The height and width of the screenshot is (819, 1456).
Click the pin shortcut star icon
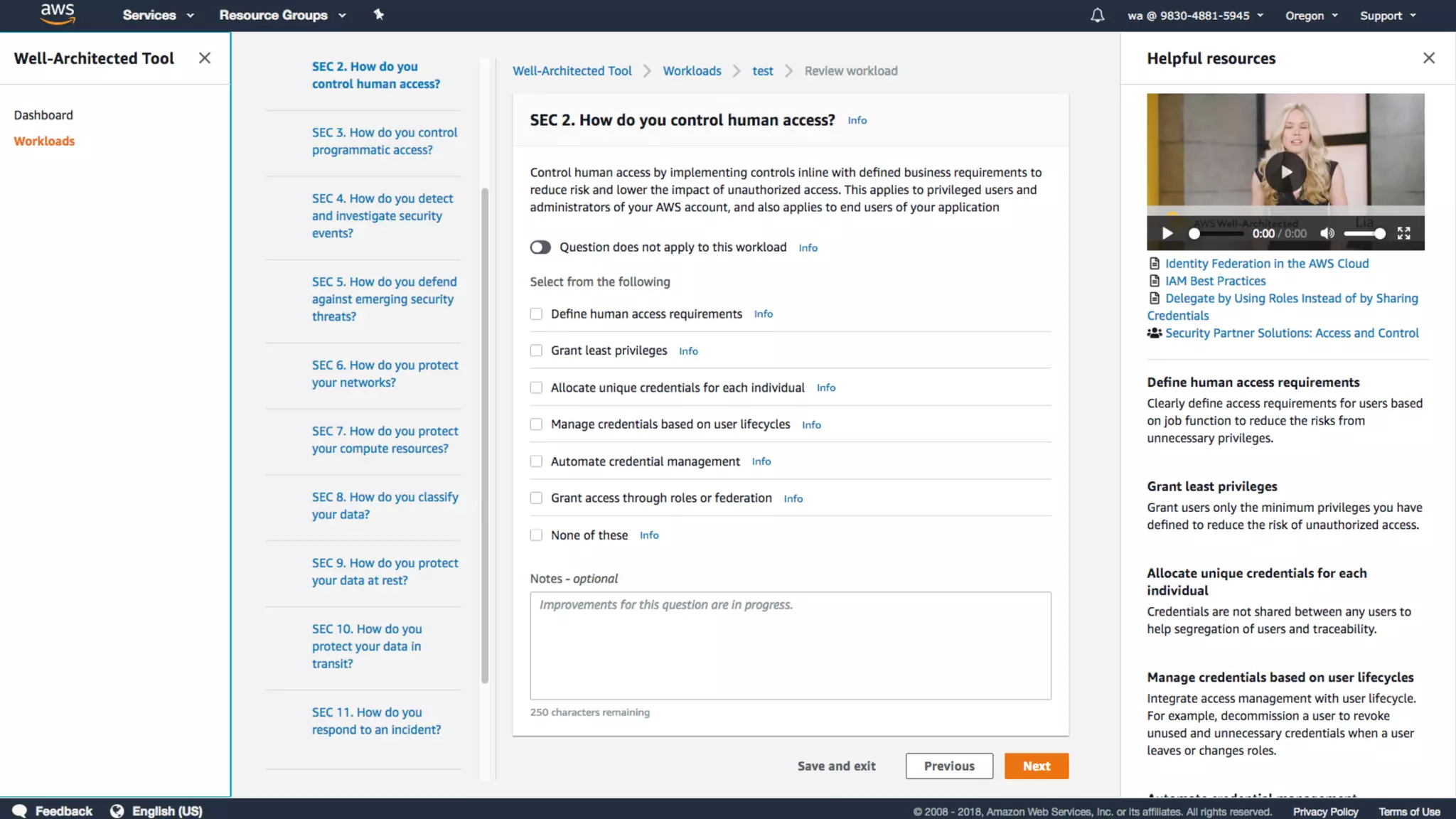[379, 15]
